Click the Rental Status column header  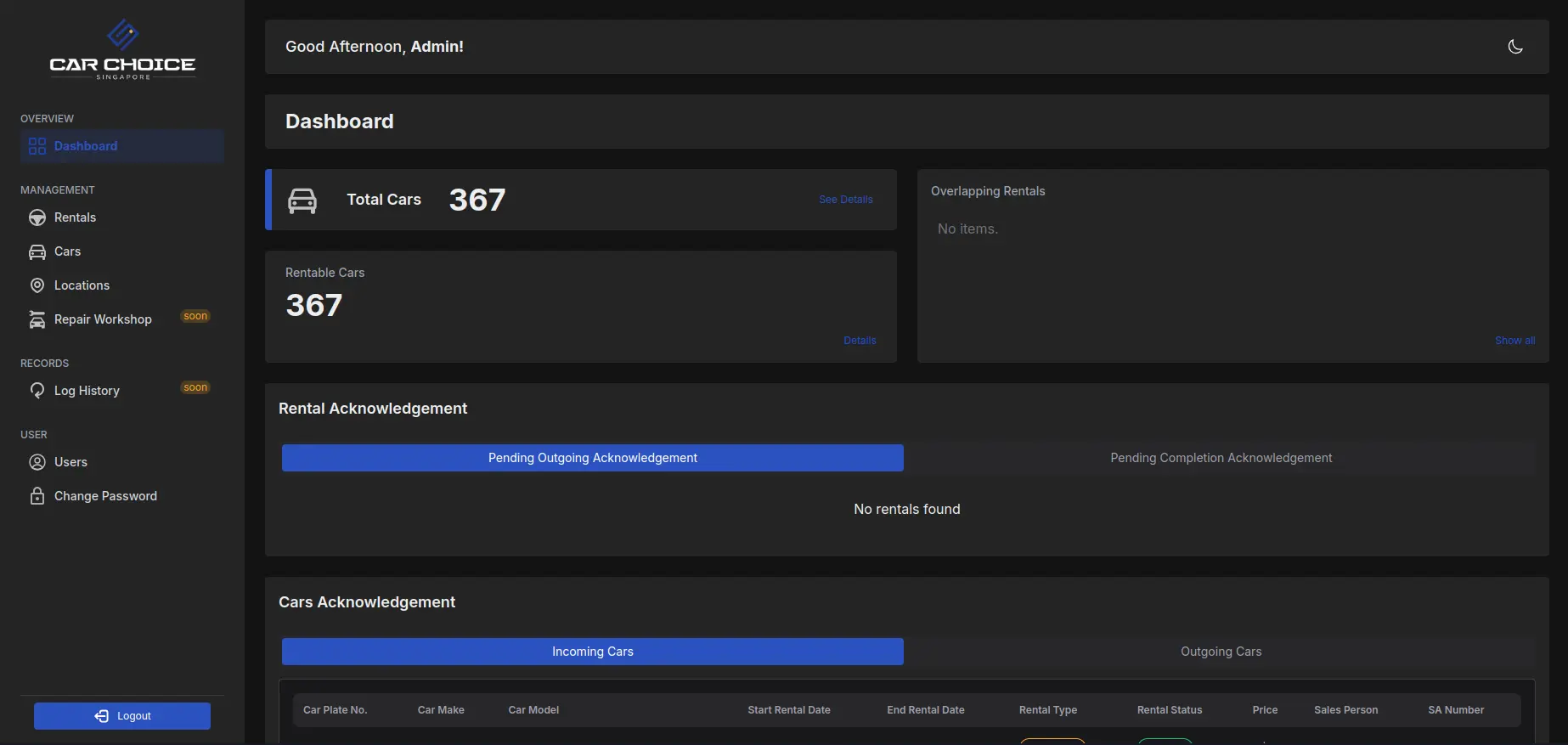click(1170, 710)
